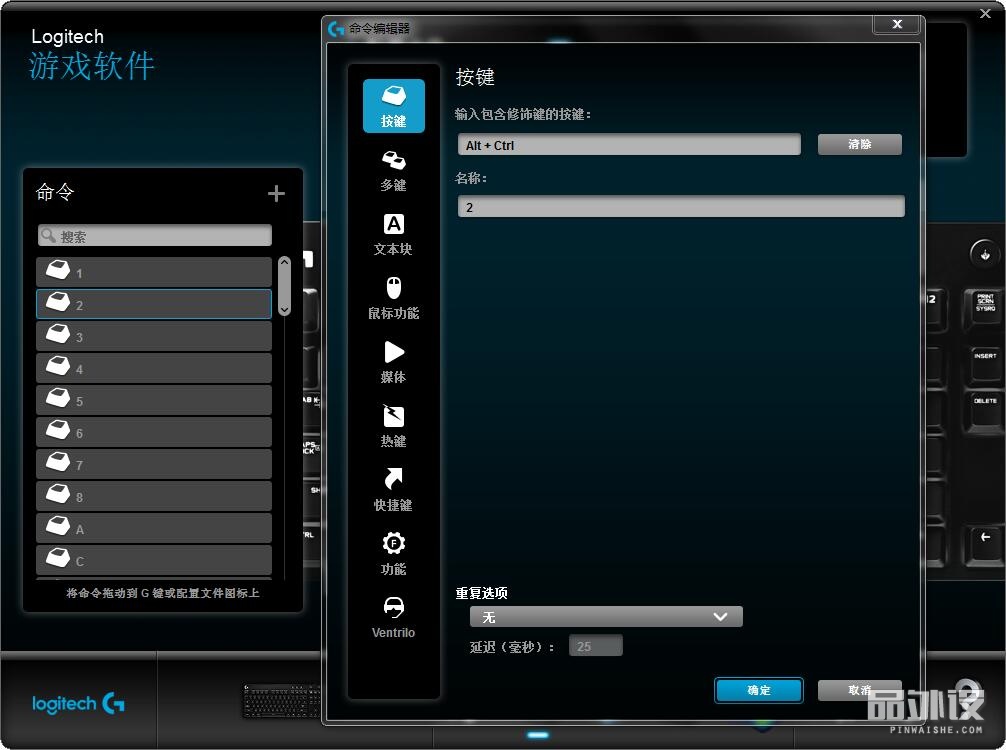Select the 文本块 (Text Block) icon

[x=392, y=233]
